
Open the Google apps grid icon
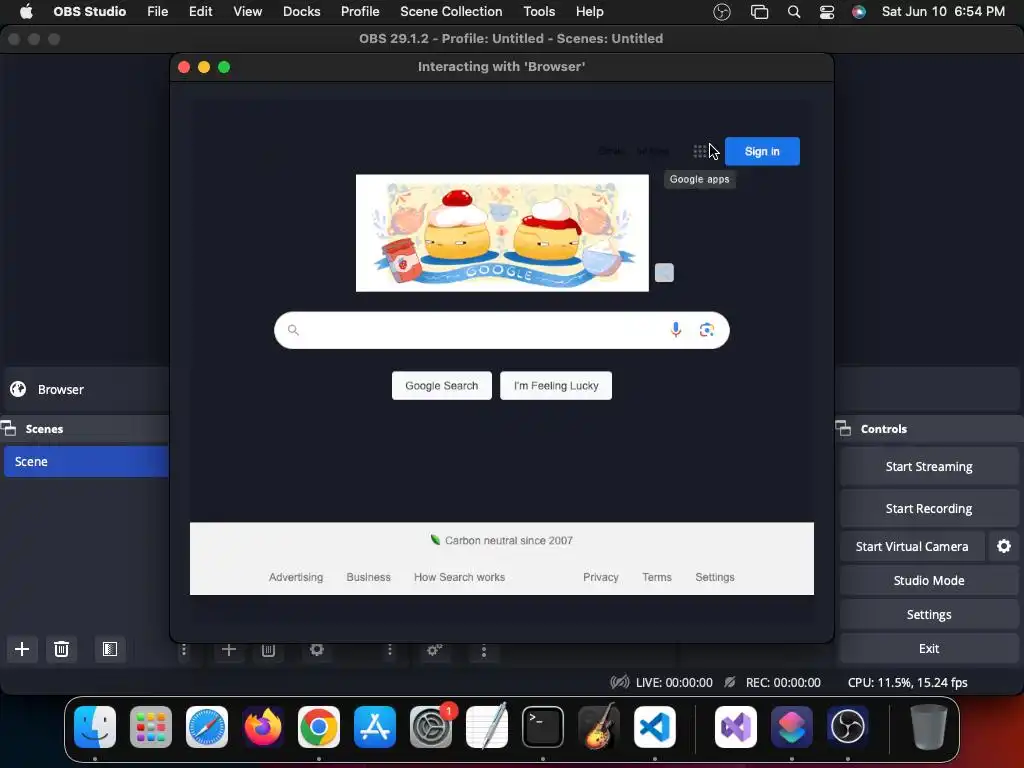(699, 152)
